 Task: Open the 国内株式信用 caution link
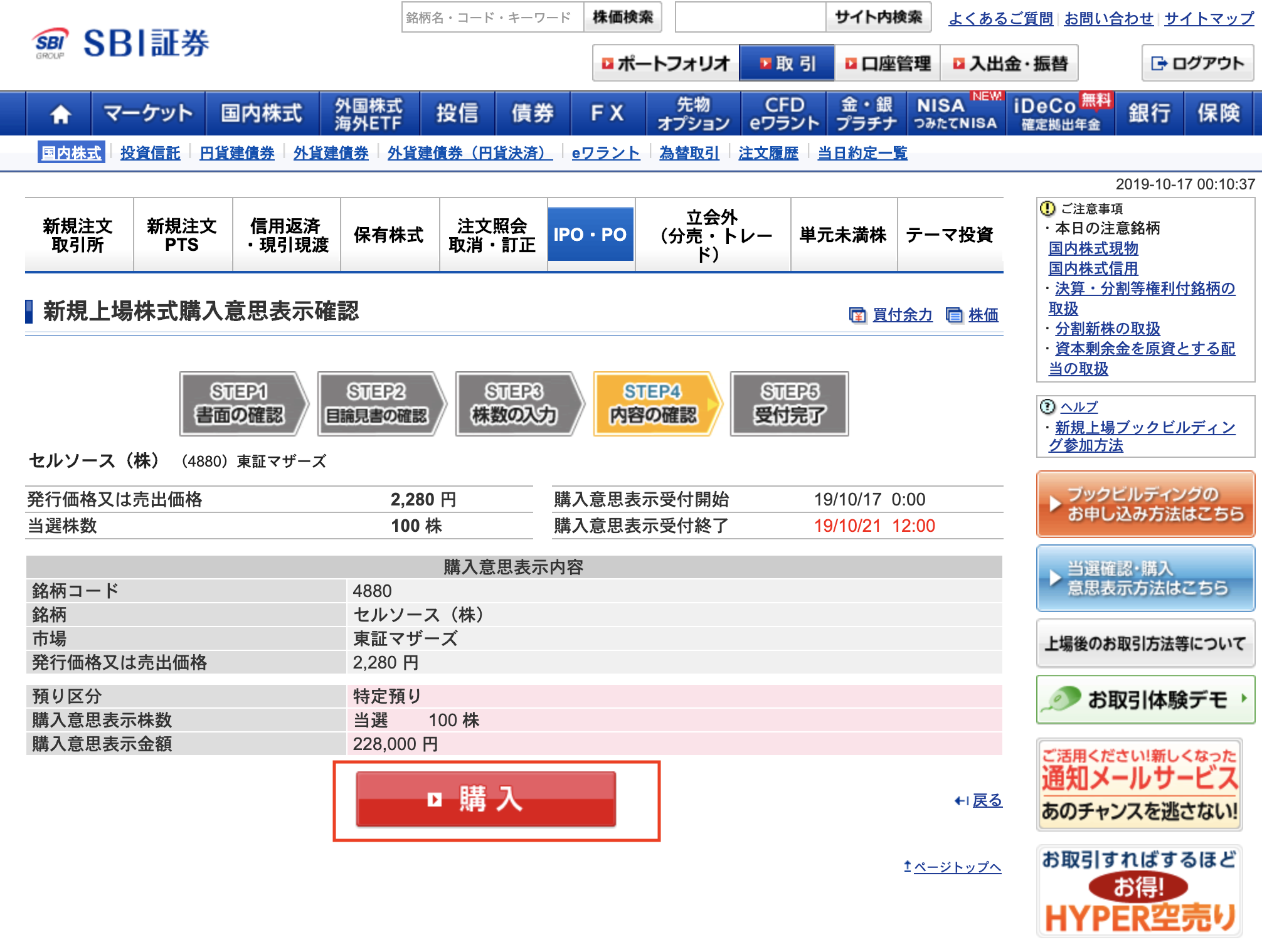point(1093,268)
